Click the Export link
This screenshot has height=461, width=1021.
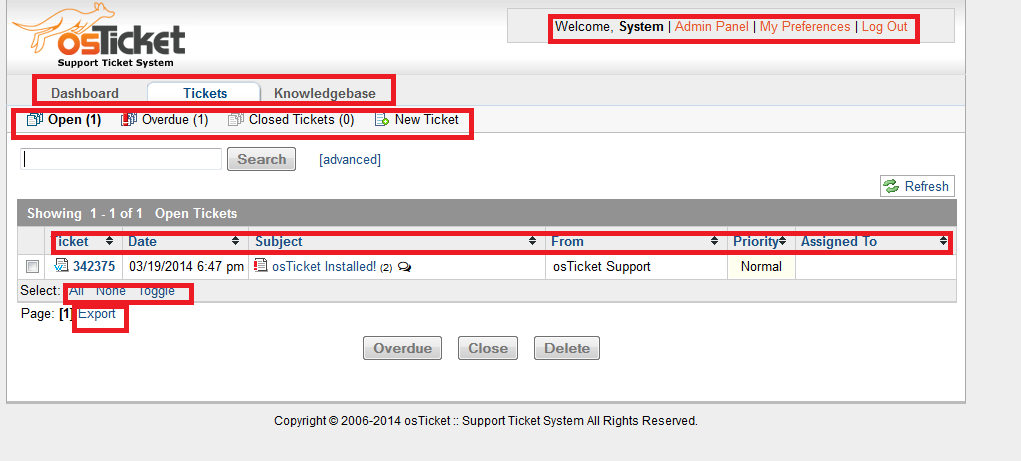click(x=97, y=314)
